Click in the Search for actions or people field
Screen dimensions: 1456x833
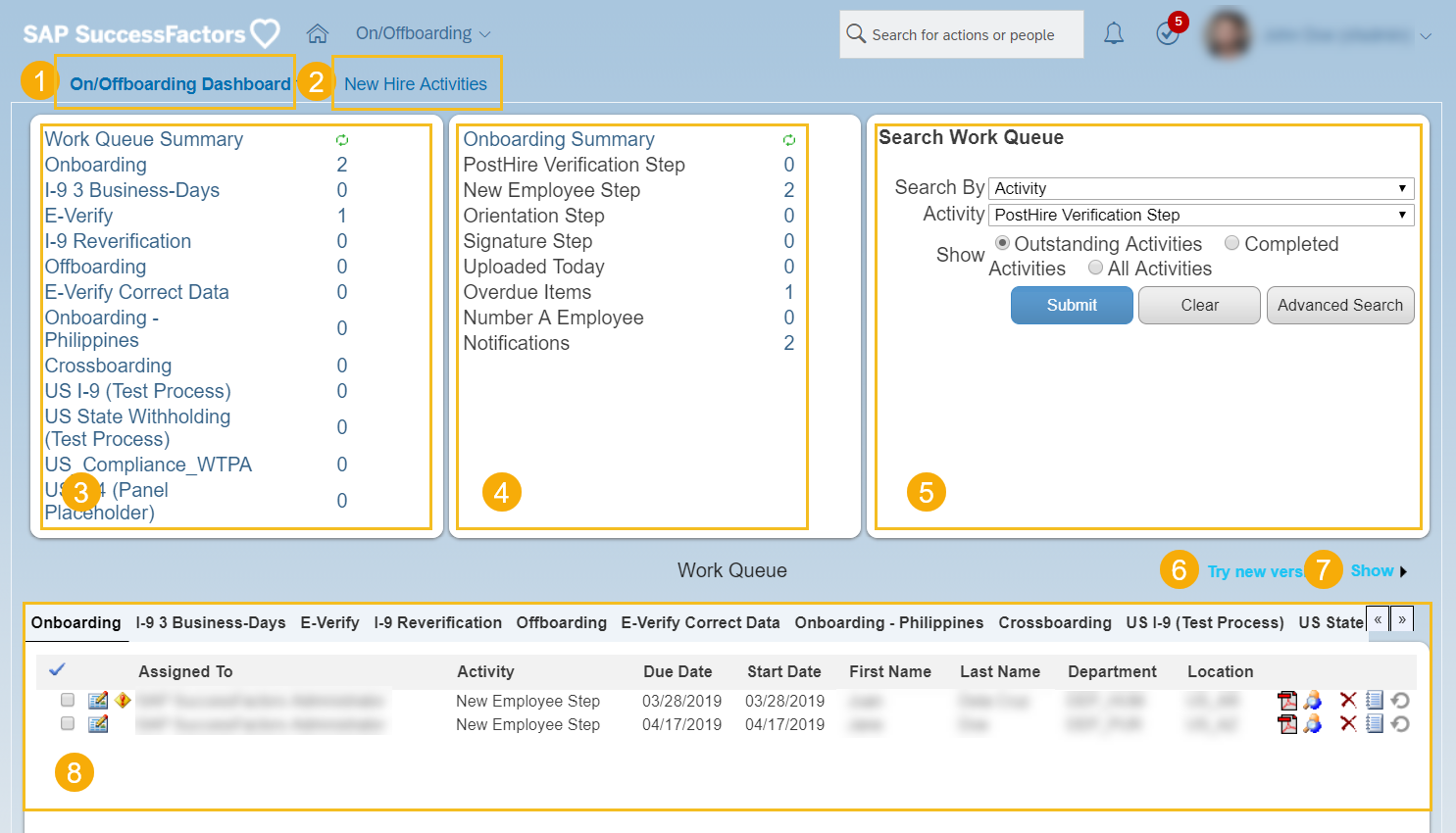click(x=962, y=34)
